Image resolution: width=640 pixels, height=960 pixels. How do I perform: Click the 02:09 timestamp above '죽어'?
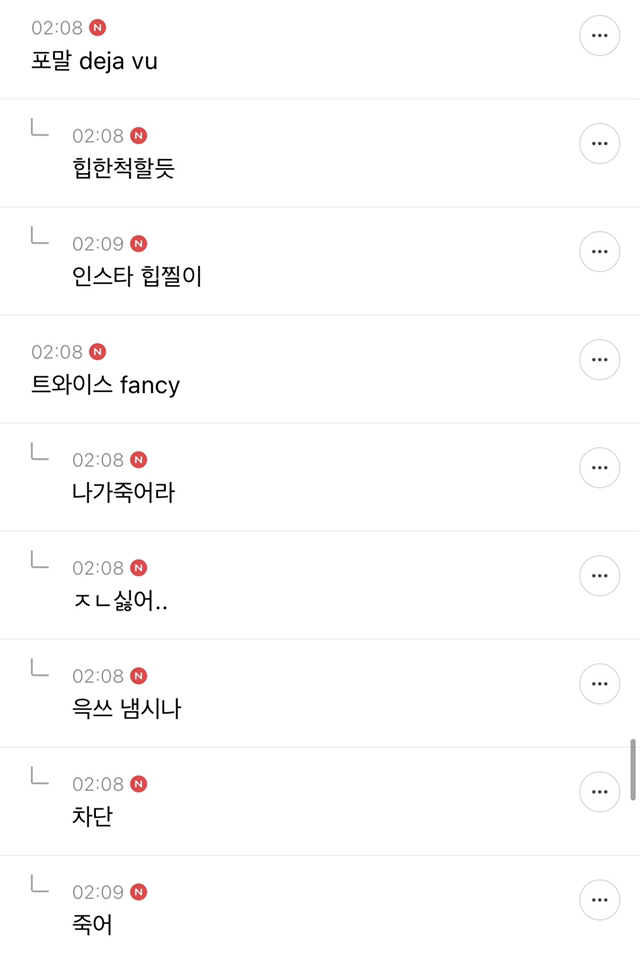[x=98, y=892]
